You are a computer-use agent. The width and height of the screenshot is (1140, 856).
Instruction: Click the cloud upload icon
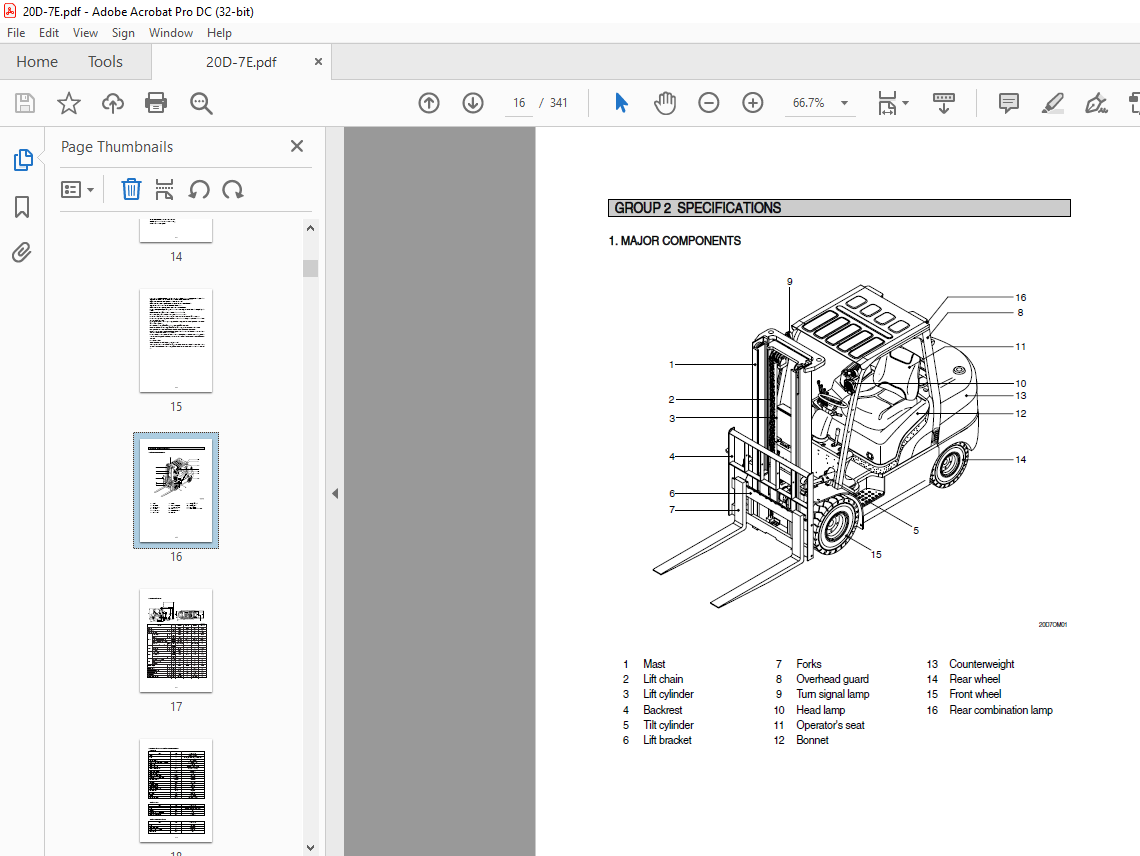coord(113,103)
